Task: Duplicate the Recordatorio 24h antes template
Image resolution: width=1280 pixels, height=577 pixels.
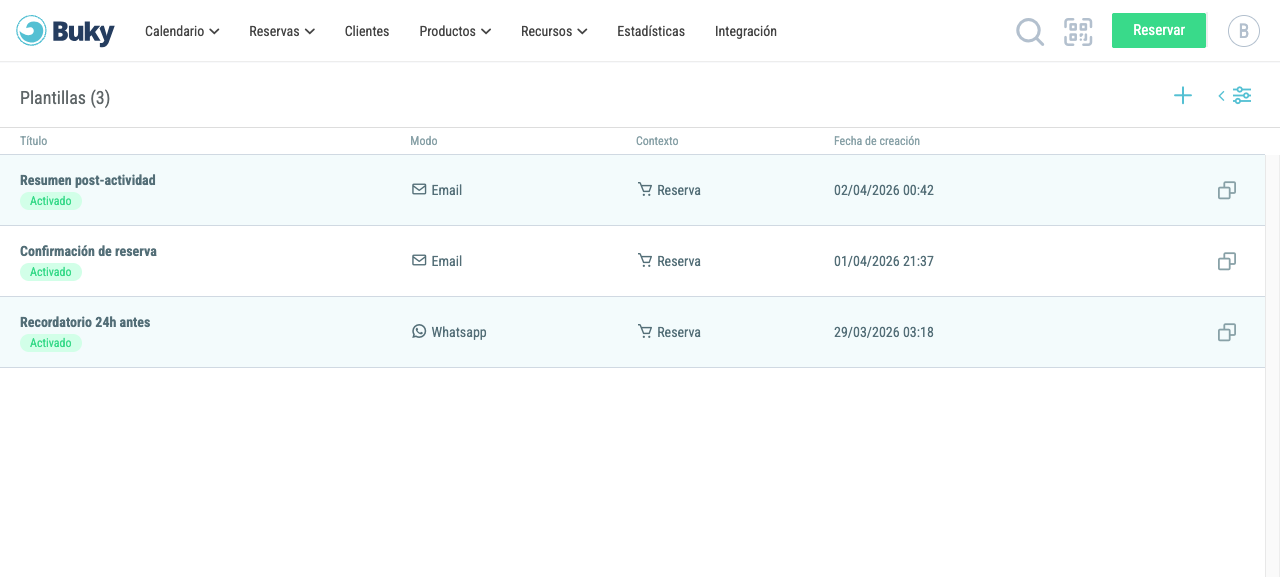Action: click(x=1227, y=332)
